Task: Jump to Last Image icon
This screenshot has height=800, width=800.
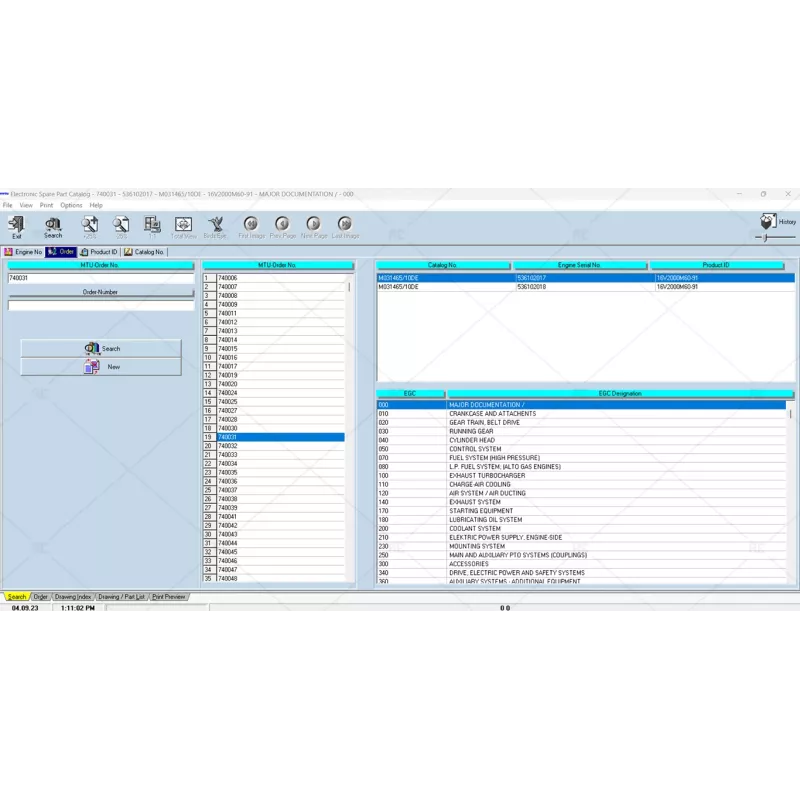Action: [x=345, y=226]
